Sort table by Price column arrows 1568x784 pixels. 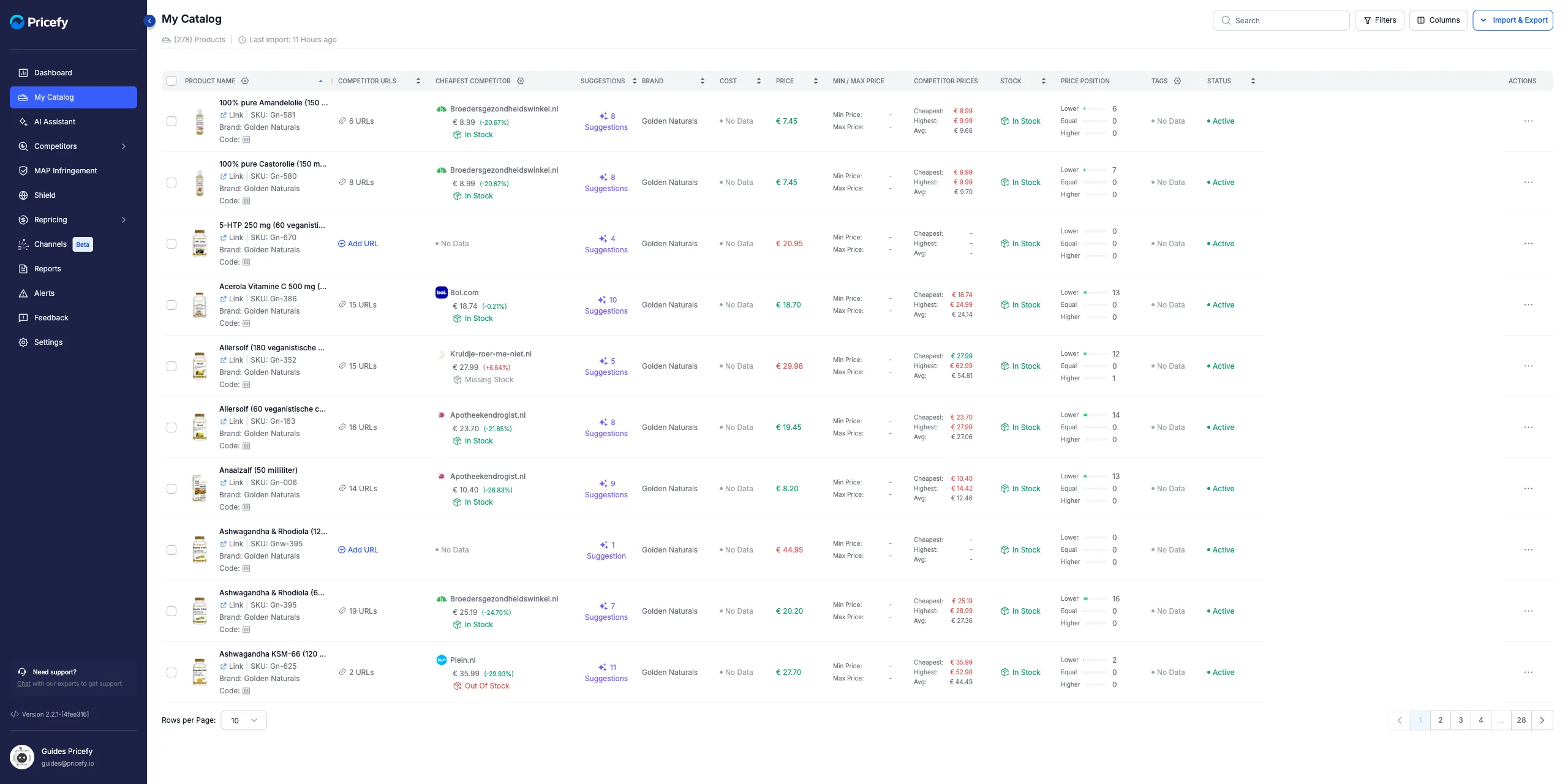[816, 81]
